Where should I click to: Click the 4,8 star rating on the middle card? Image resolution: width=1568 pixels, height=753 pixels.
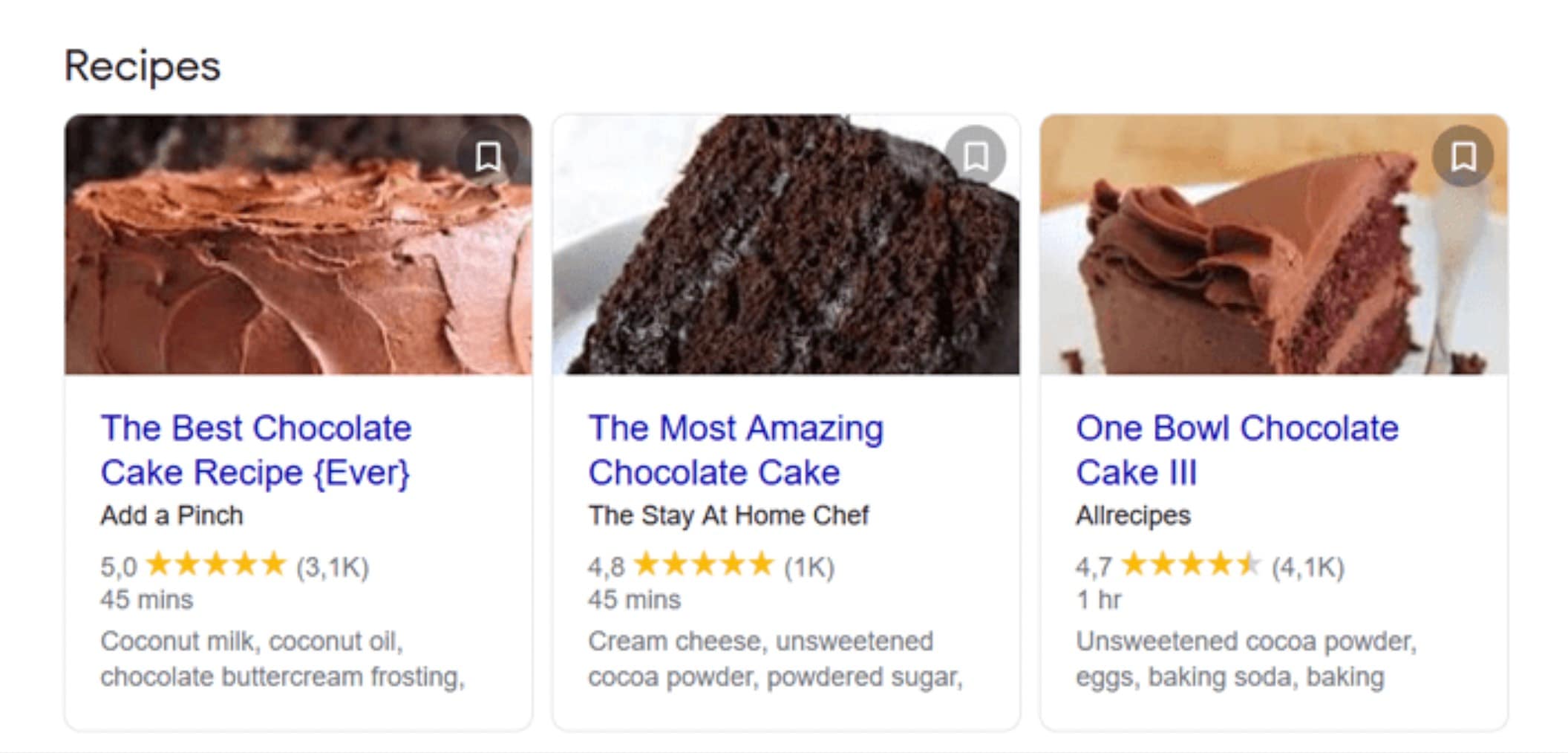coord(711,565)
